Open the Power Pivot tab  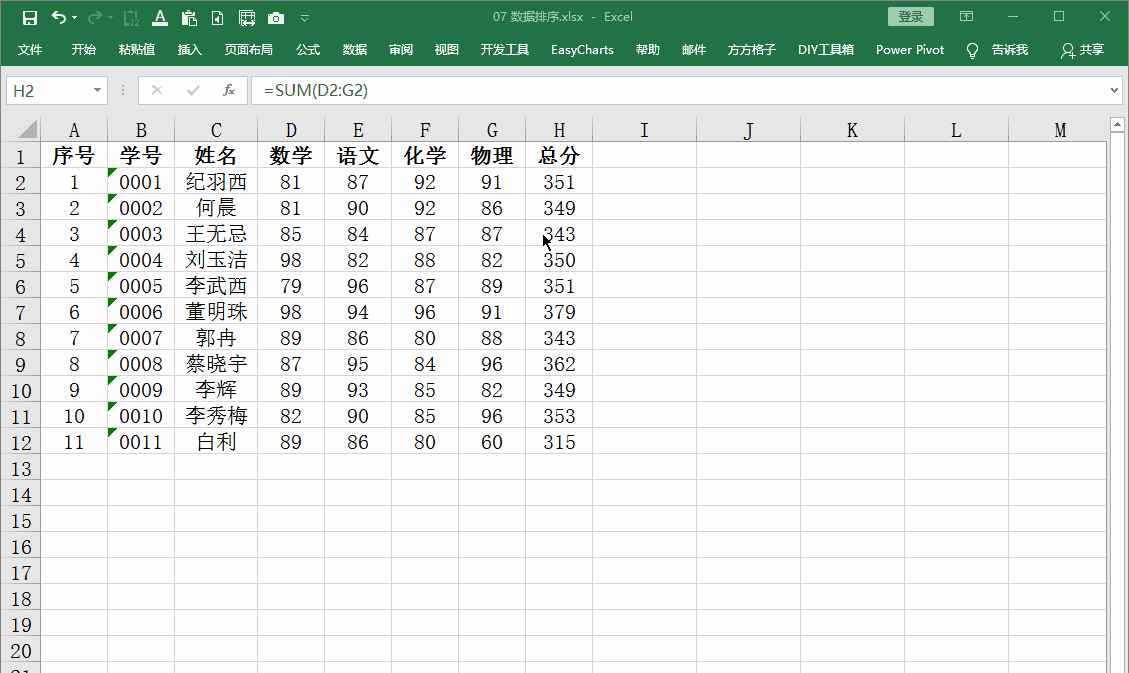910,50
